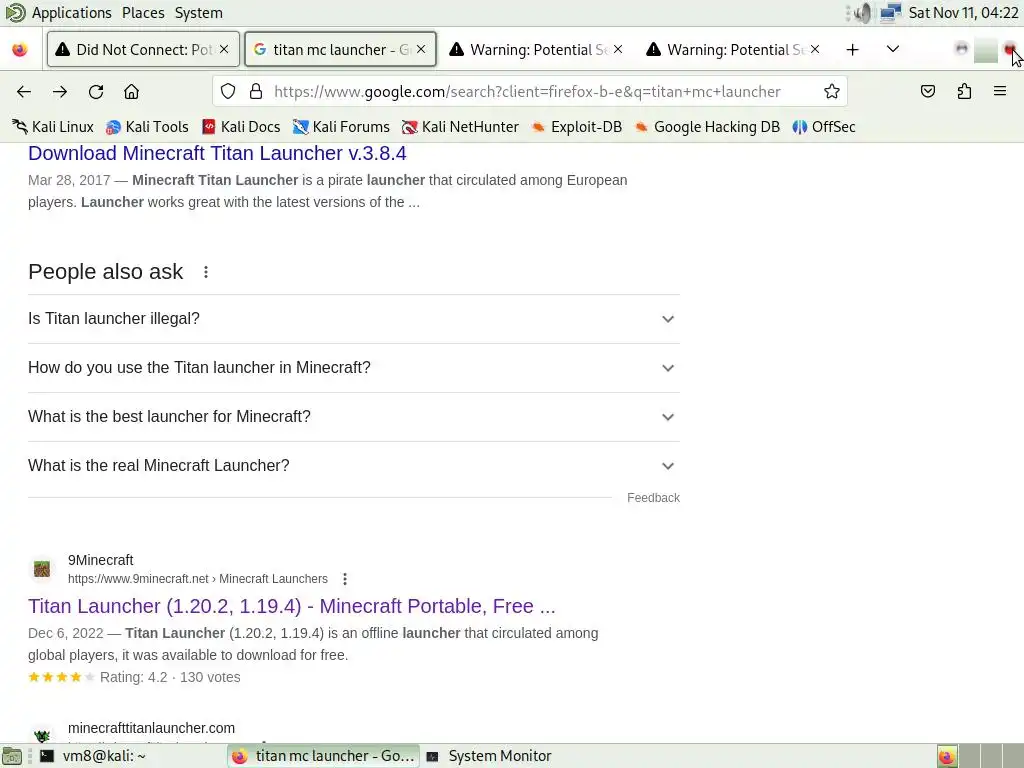
Task: Click the clock 'Sat Nov 11, 04:22'
Action: 963,13
